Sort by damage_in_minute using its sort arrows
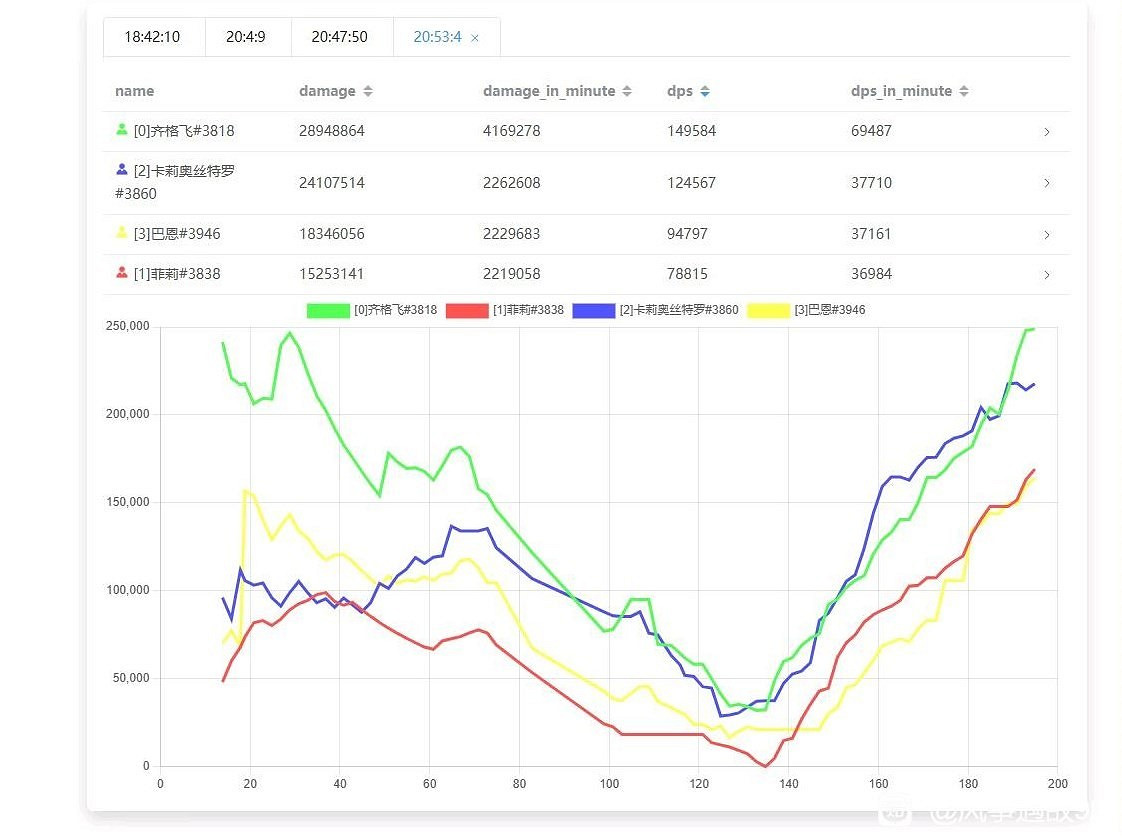 tap(627, 91)
